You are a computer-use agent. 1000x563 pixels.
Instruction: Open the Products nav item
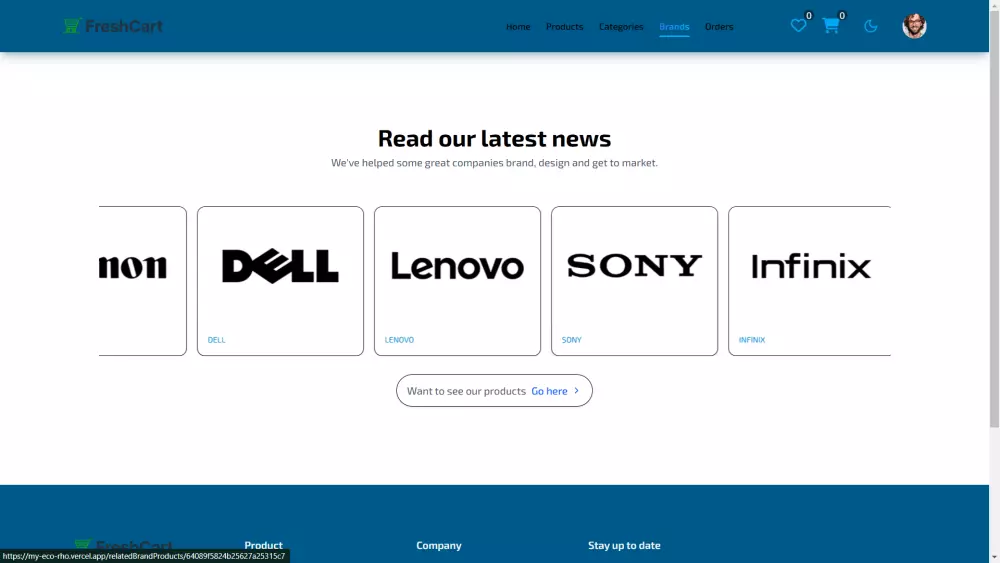tap(564, 27)
